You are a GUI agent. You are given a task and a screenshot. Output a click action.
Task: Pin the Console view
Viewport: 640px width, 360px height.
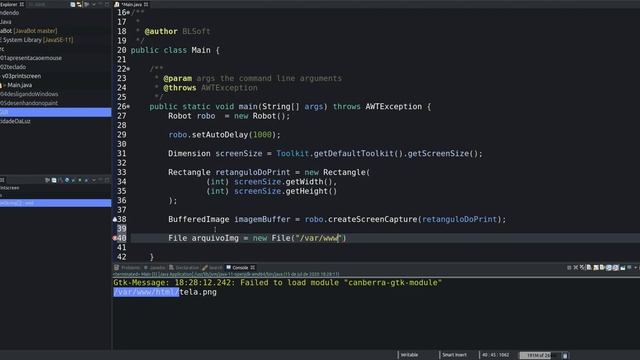point(623,268)
